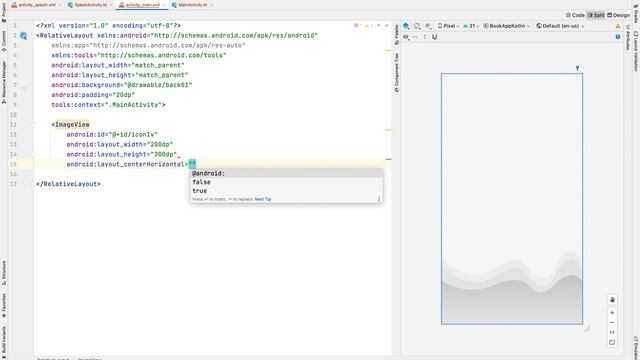
Task: Open the Default (en-us) locale dropdown
Action: coord(560,26)
